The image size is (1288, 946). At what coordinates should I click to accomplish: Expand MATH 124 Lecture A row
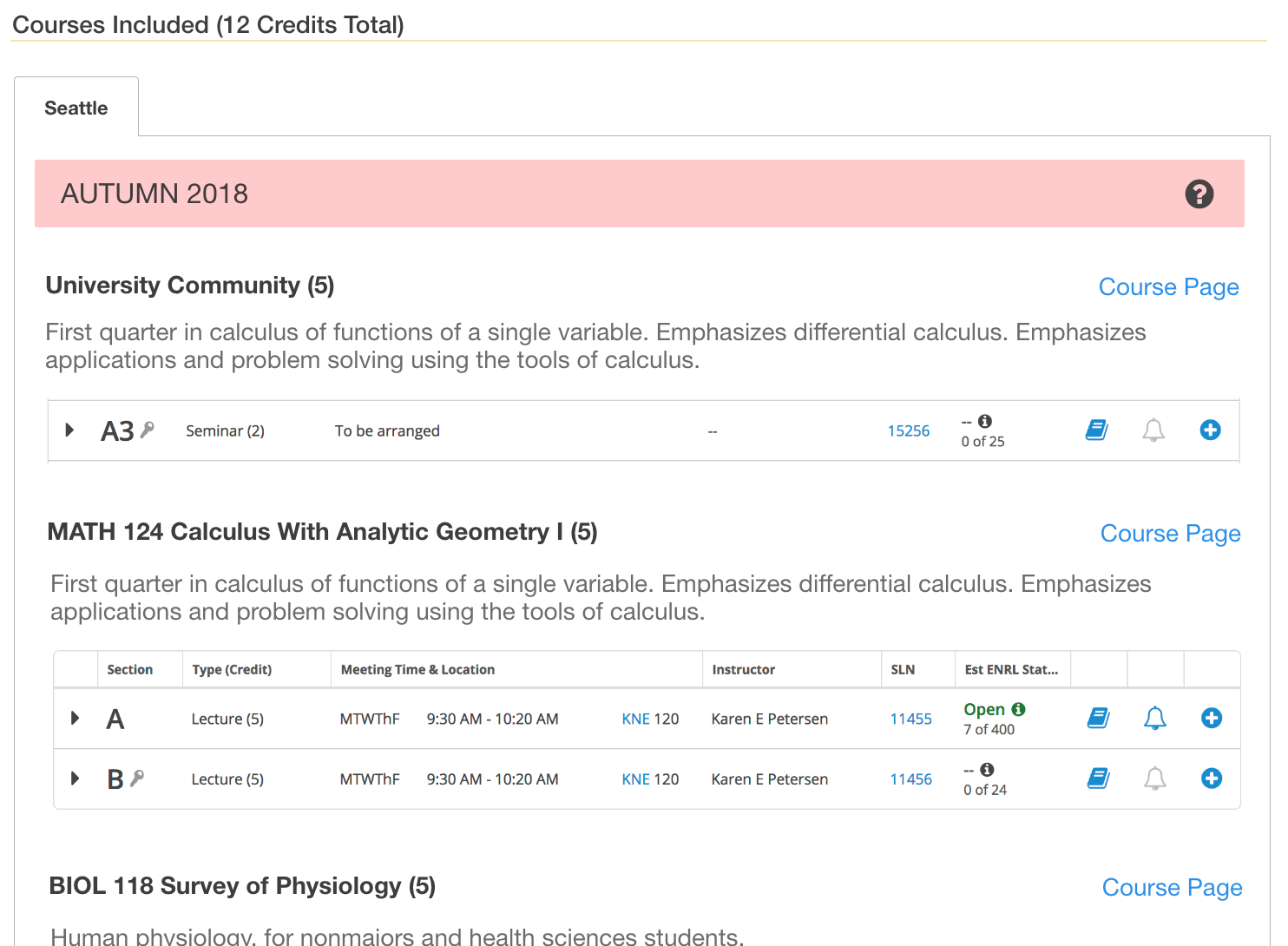pyautogui.click(x=76, y=718)
